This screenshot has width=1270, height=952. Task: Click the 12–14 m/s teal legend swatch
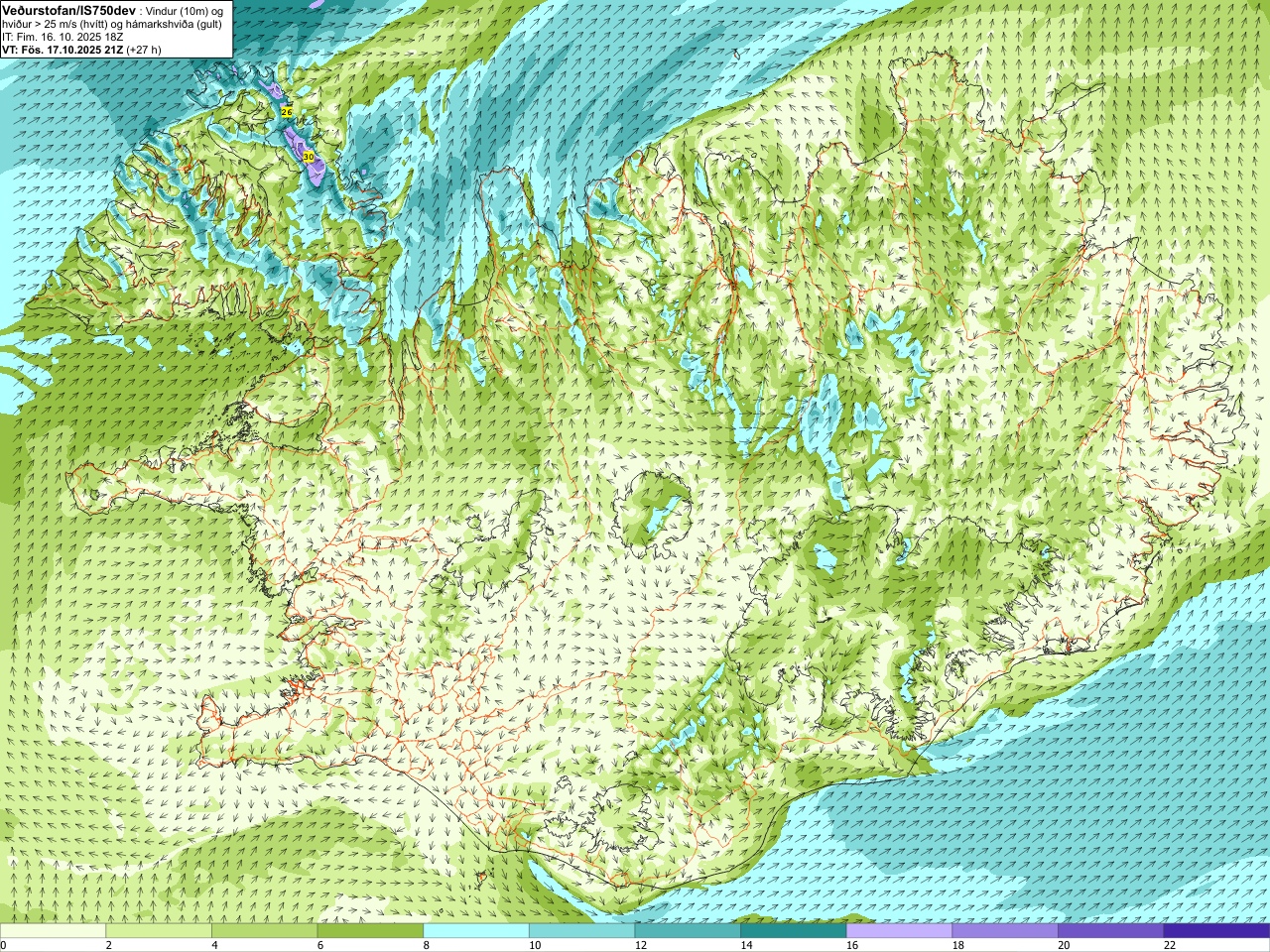[x=688, y=931]
